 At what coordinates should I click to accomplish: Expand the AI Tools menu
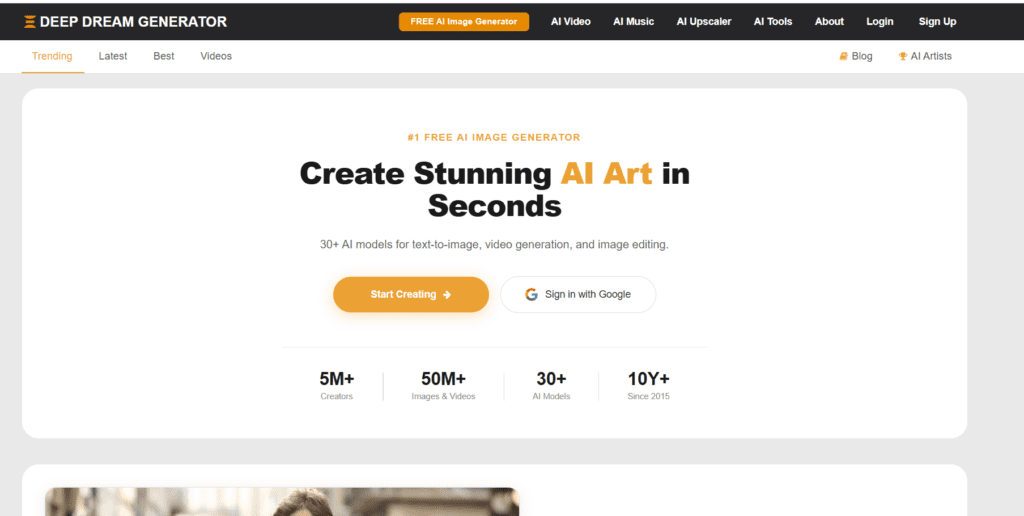click(x=772, y=21)
